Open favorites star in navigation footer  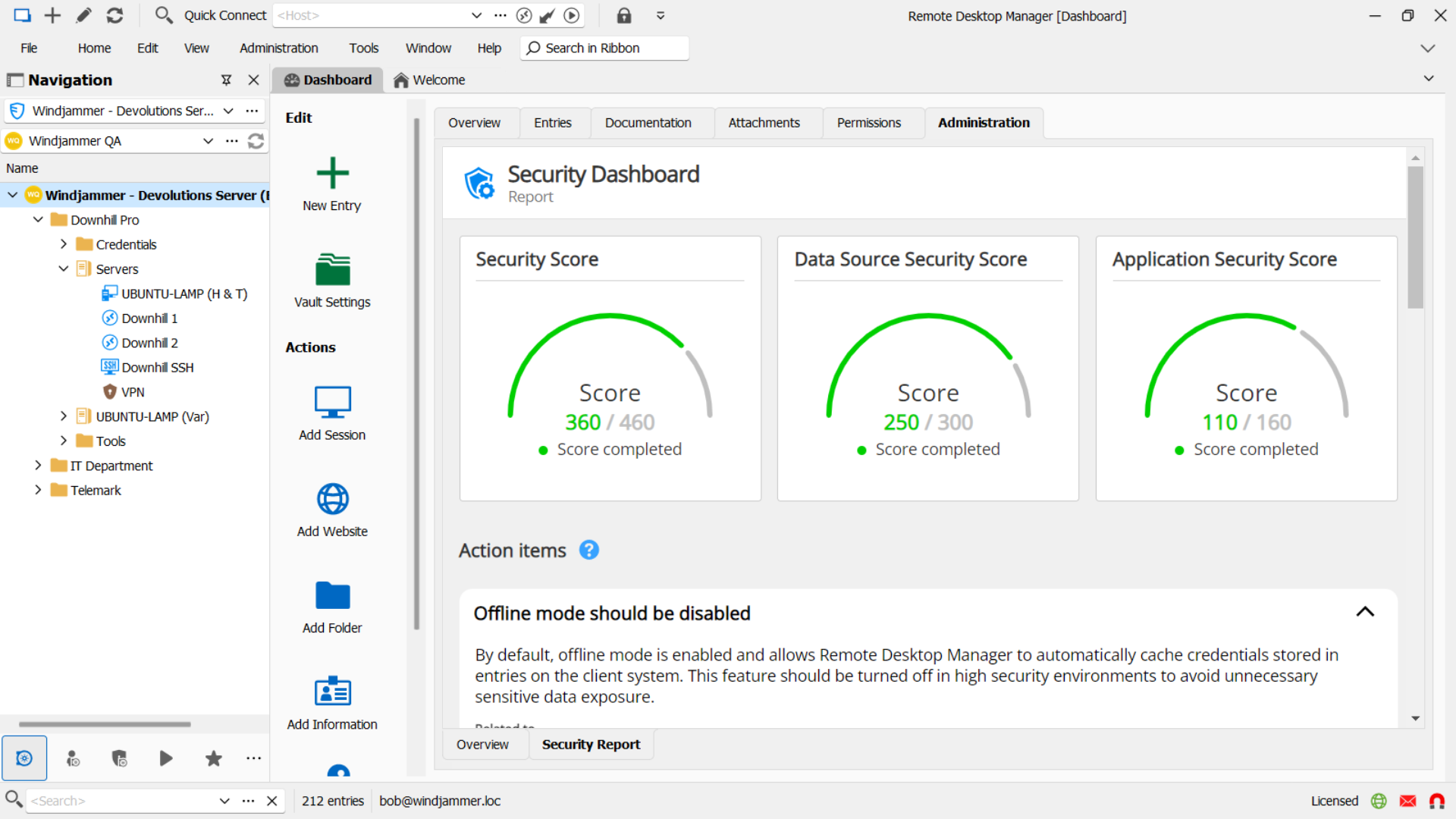click(214, 758)
